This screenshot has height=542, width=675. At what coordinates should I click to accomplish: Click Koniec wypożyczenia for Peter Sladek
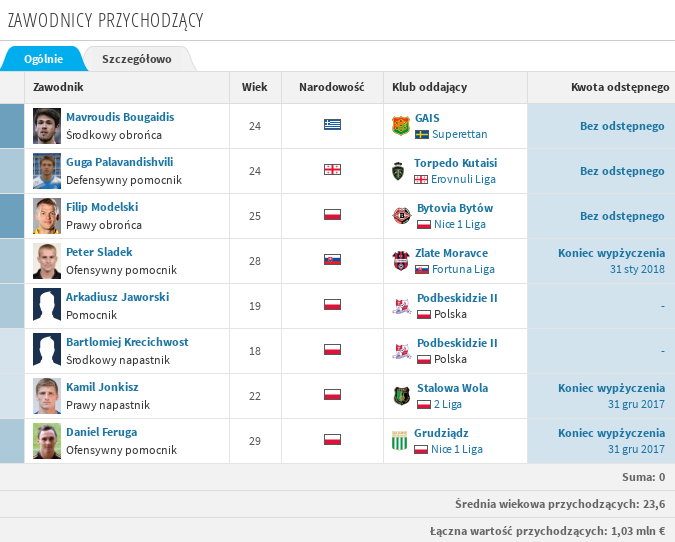611,253
